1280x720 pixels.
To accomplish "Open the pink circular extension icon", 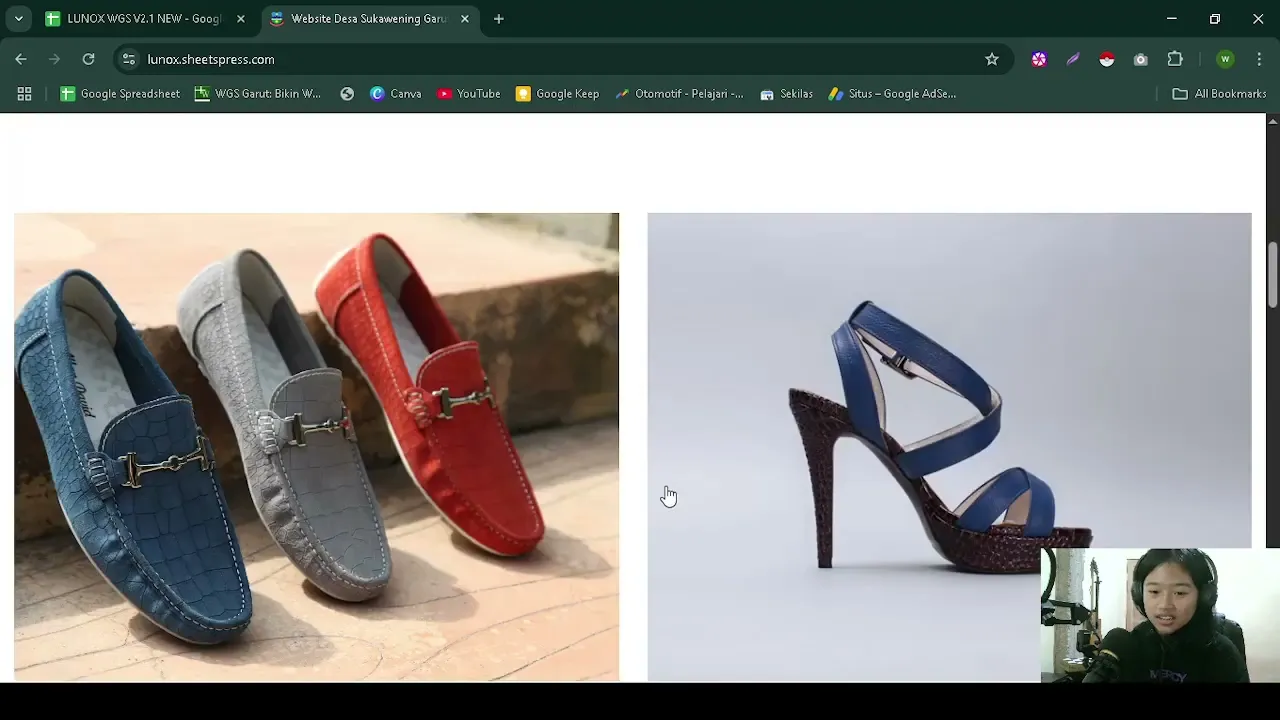I will coord(1039,59).
